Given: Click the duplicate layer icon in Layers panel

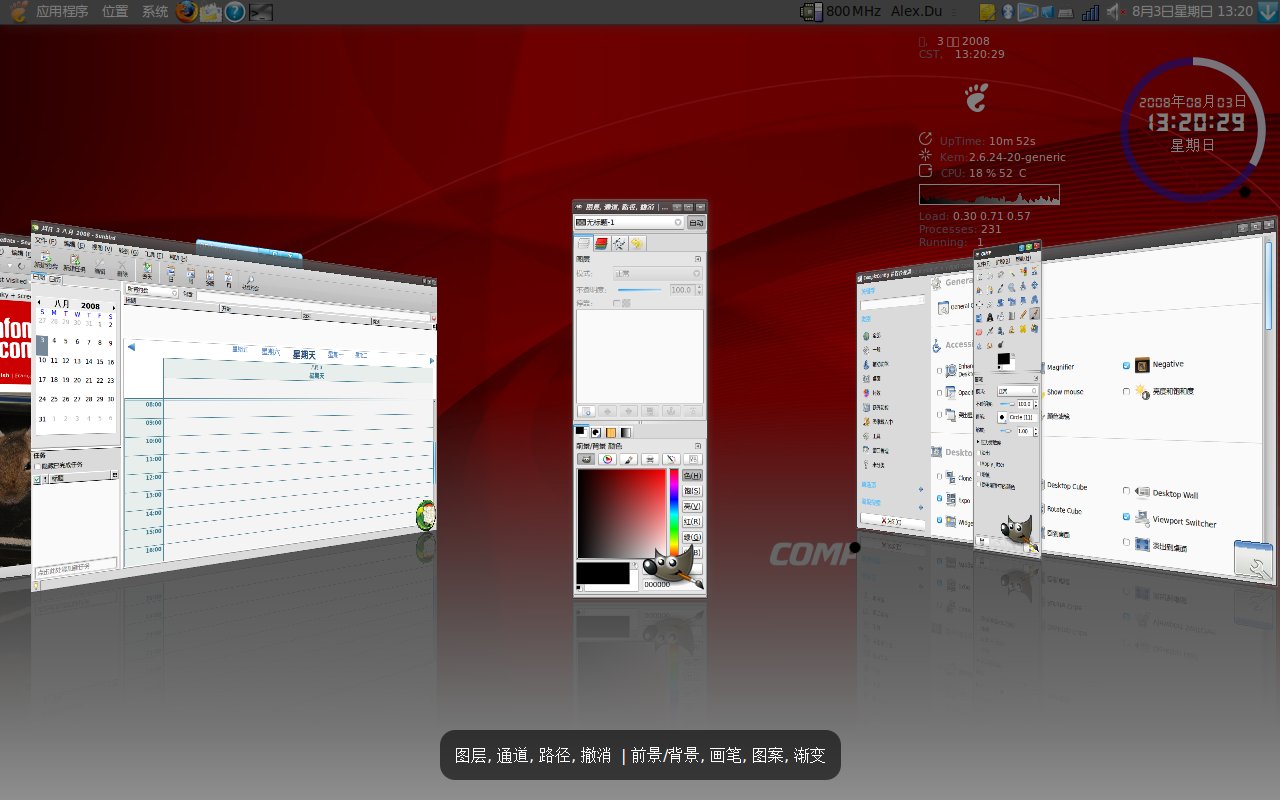Looking at the screenshot, I should click(x=650, y=411).
